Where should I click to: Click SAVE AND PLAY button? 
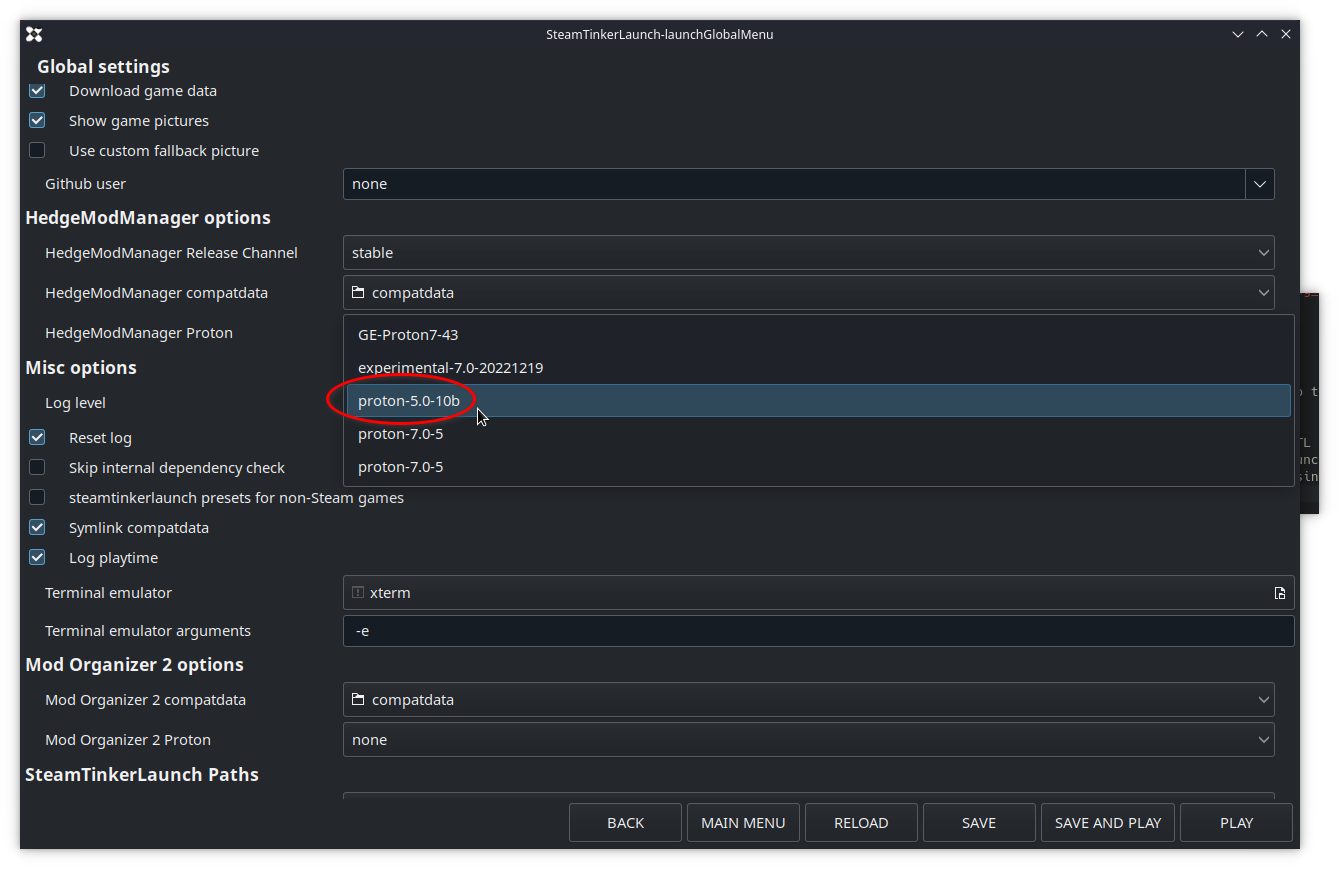point(1108,823)
